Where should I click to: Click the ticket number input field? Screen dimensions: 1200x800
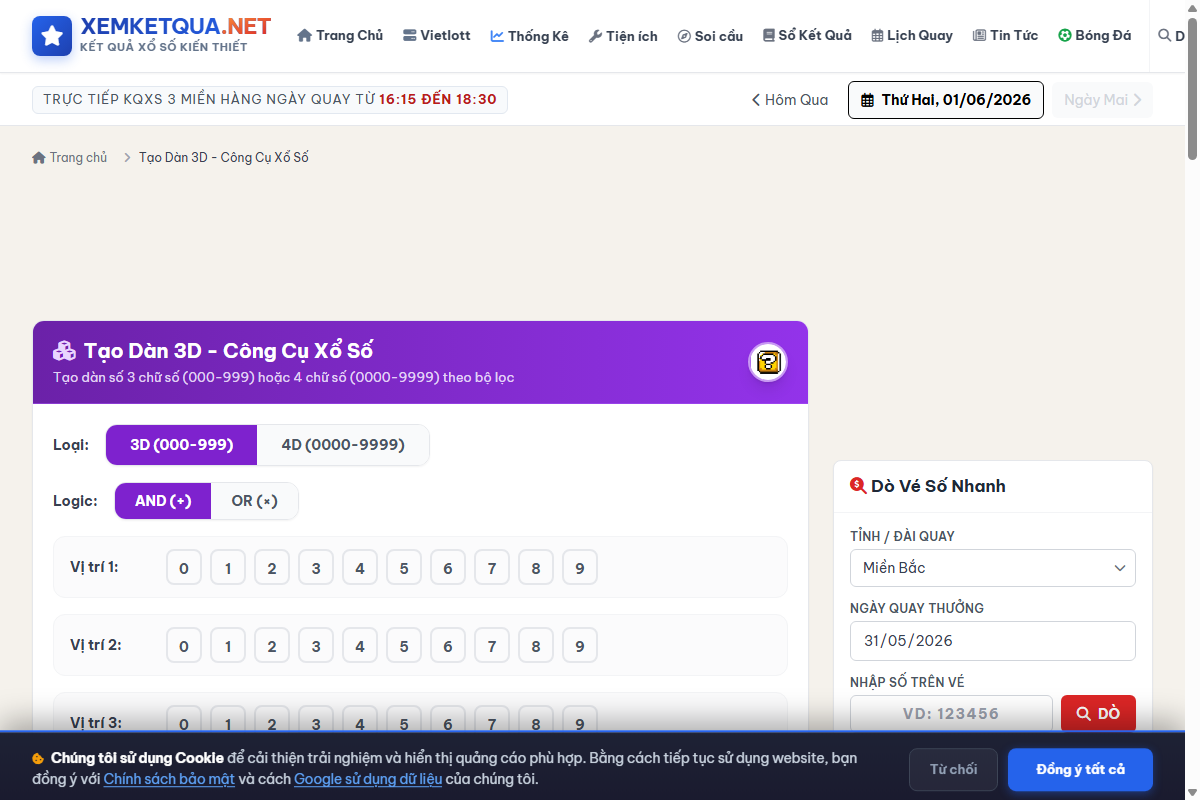951,714
